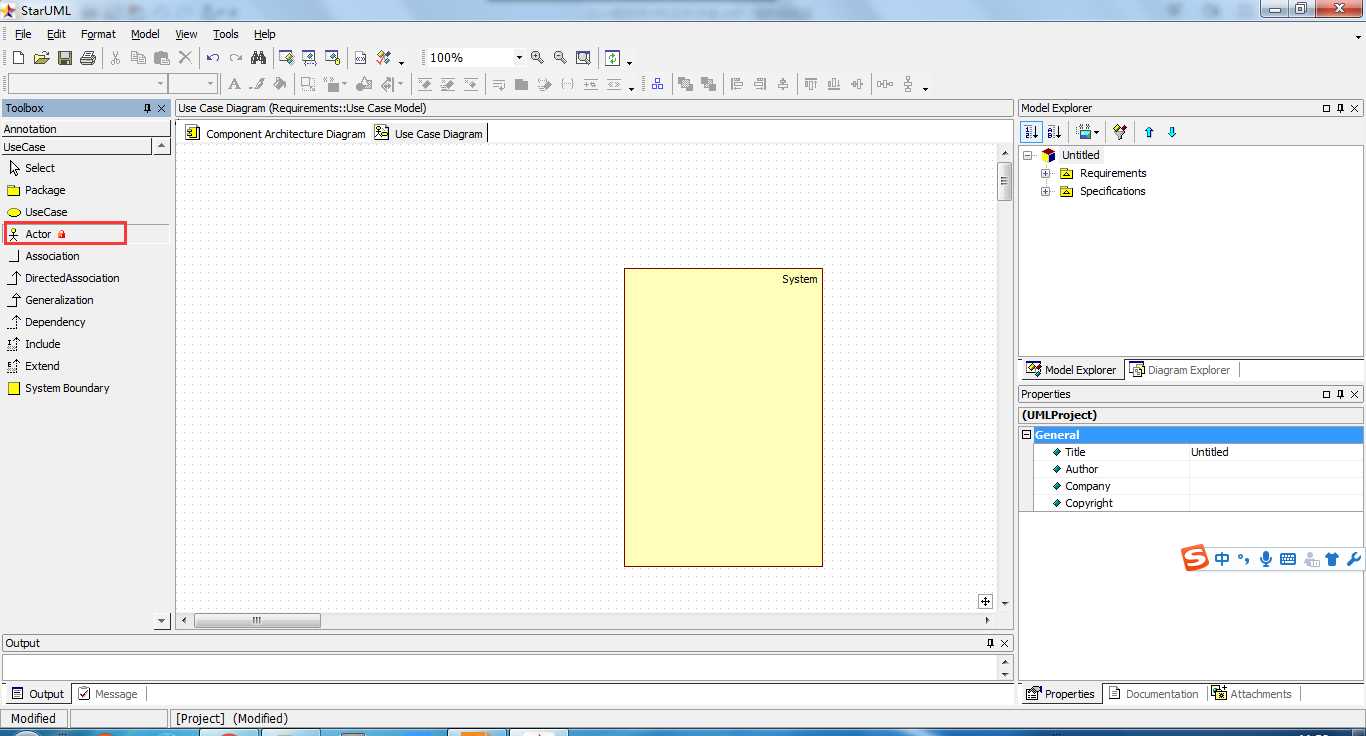Click the Print toolbar icon
The height and width of the screenshot is (736, 1366).
(87, 58)
